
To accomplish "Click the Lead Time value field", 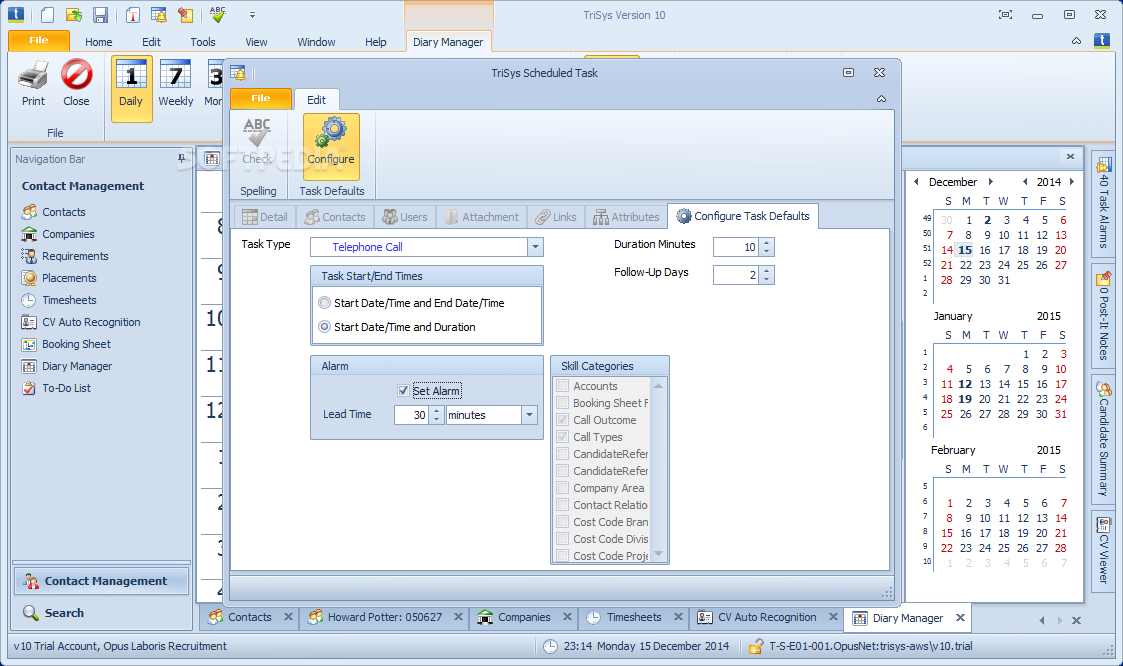I will click(x=412, y=415).
